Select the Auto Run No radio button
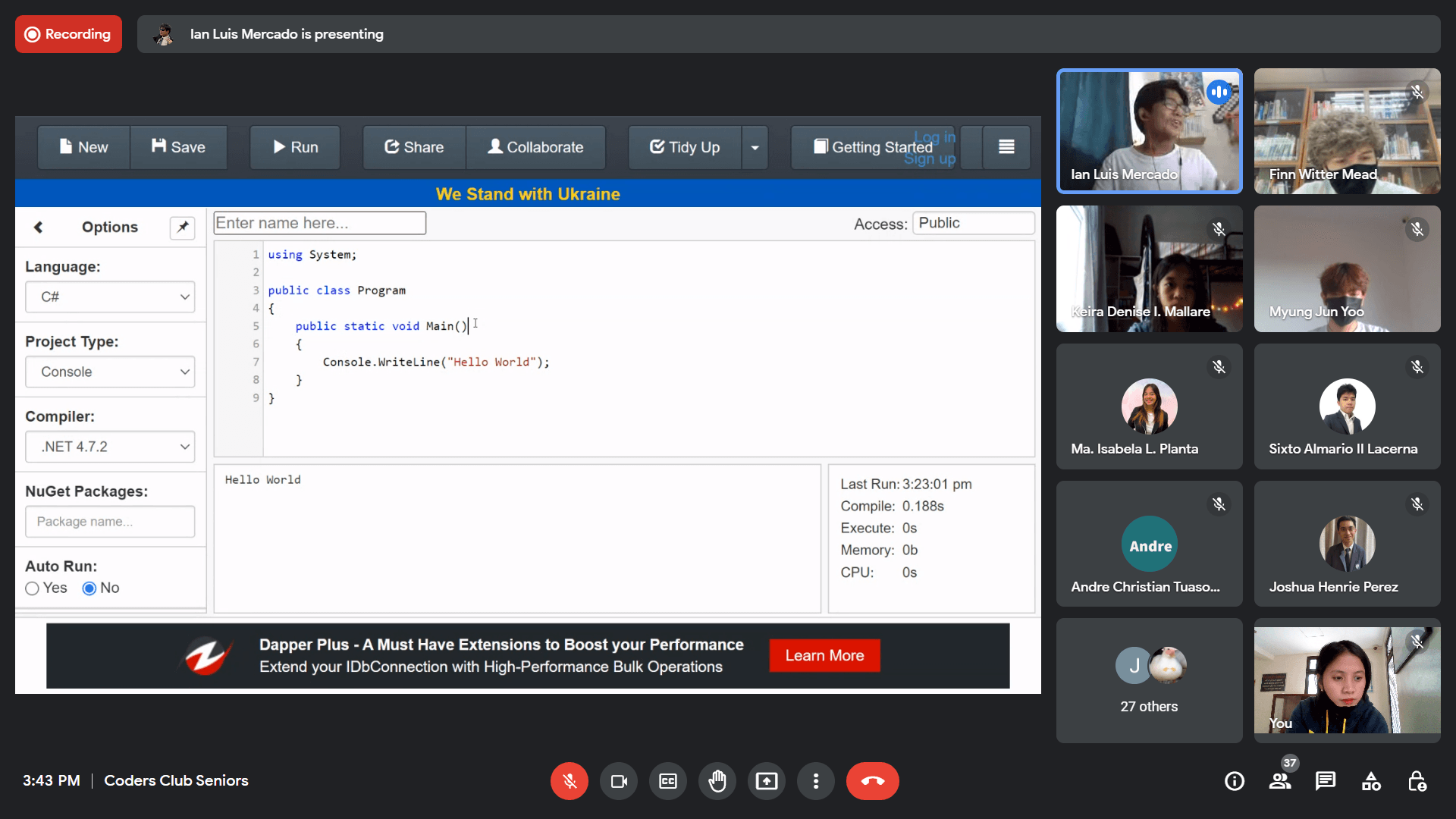 (89, 588)
